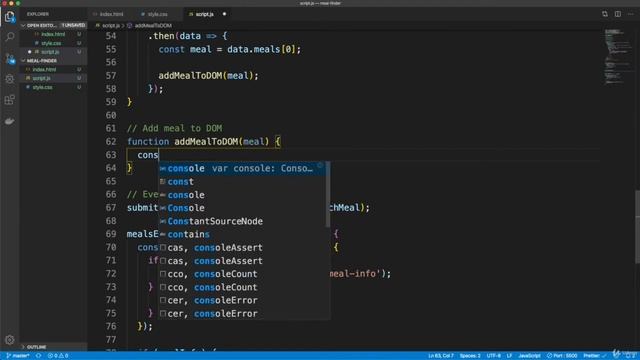This screenshot has width=640, height=360.
Task: Open the Explorer view in activity bar
Action: point(9,17)
